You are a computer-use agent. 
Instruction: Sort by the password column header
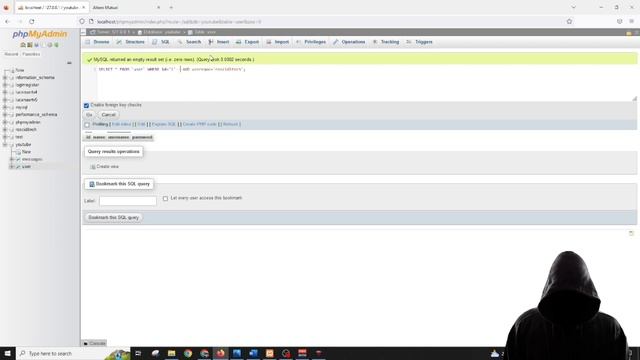point(142,138)
